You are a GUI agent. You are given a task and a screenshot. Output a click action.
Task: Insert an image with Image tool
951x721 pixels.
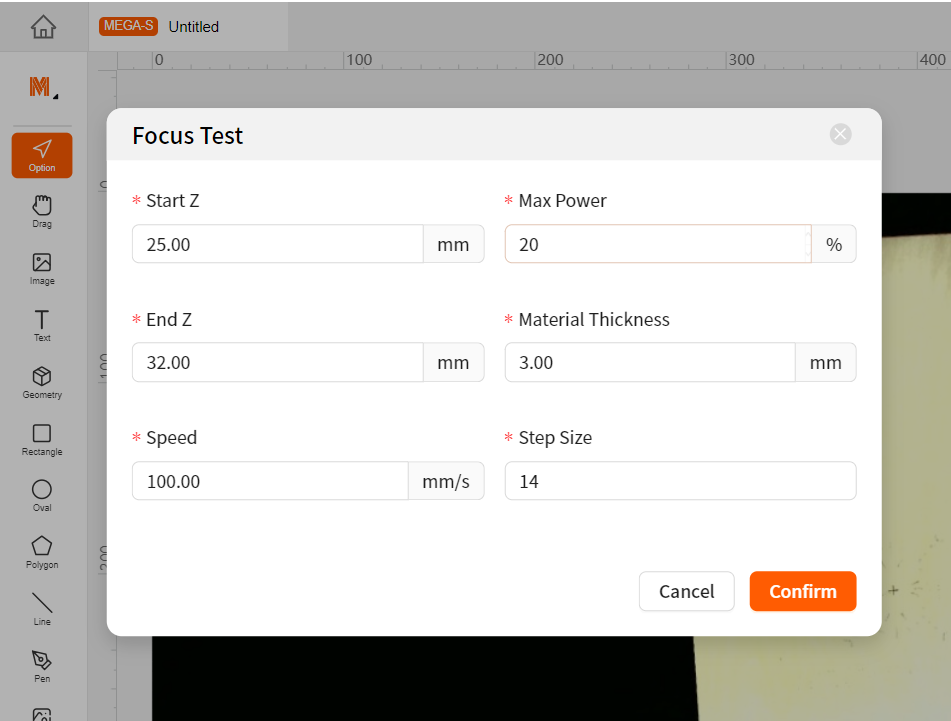click(x=42, y=269)
